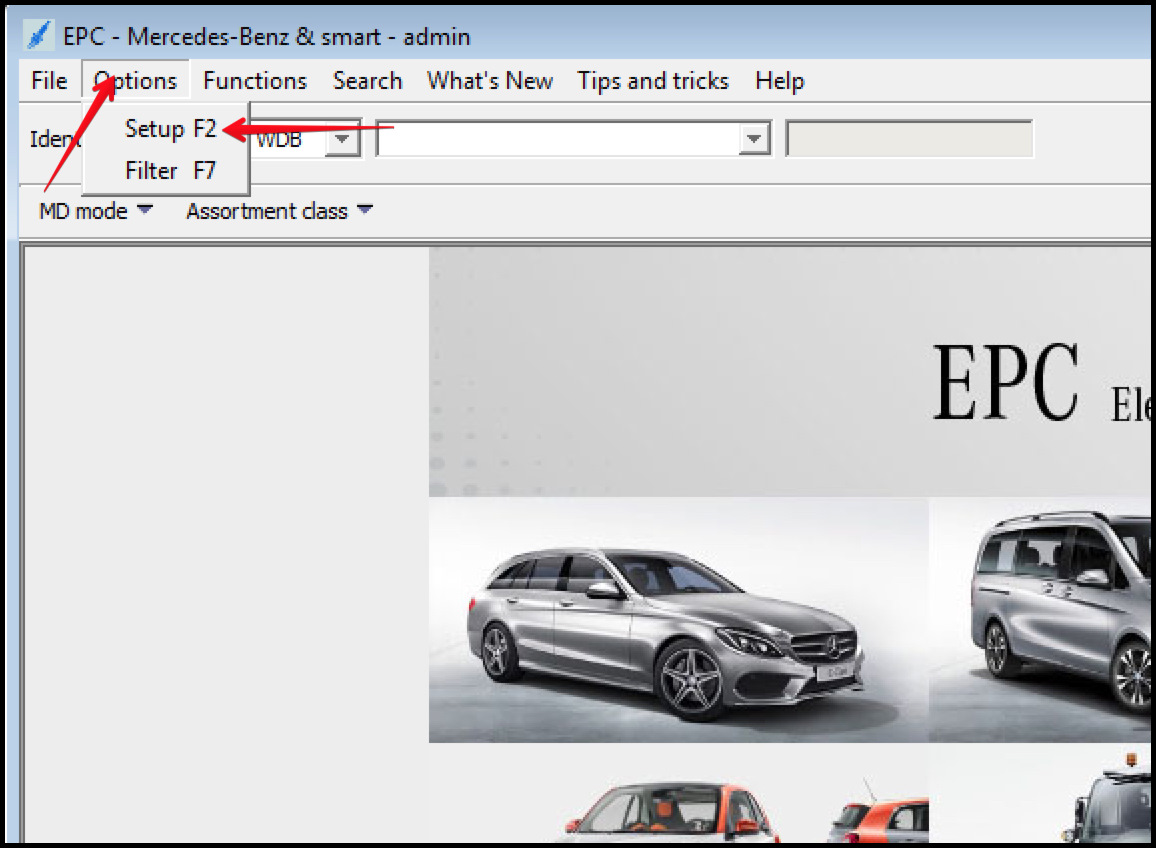Click the EPC splash screen logo
This screenshot has height=848, width=1156.
coord(1005,380)
